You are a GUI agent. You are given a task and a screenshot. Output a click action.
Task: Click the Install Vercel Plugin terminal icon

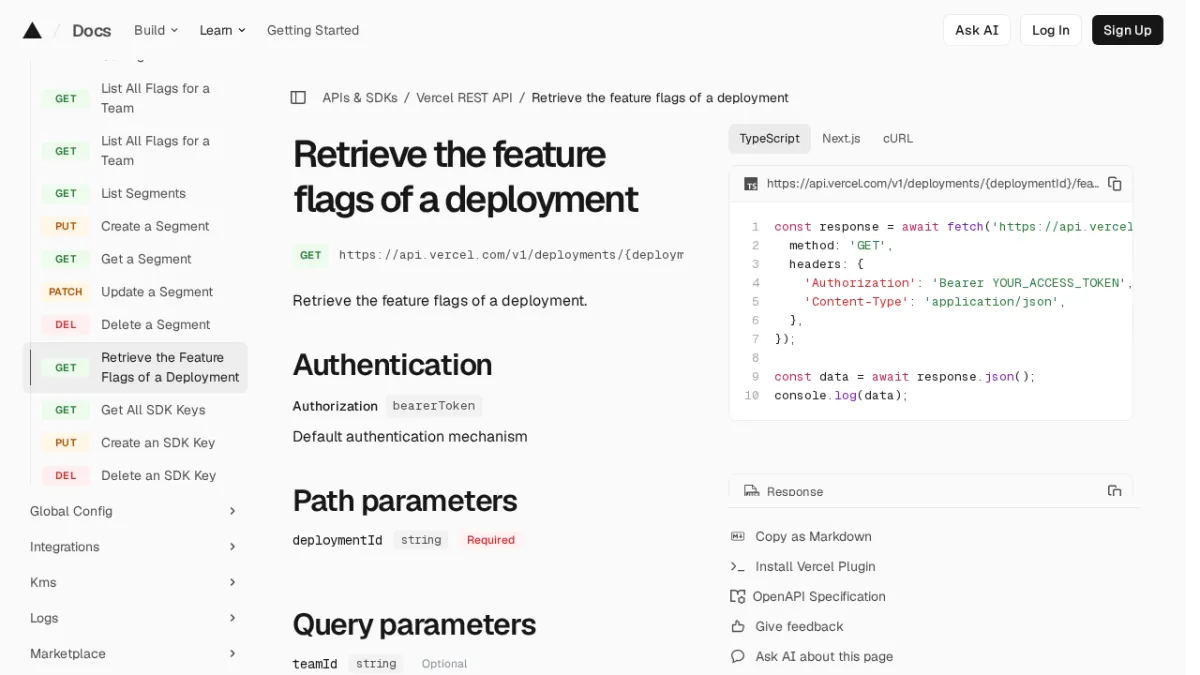click(738, 567)
